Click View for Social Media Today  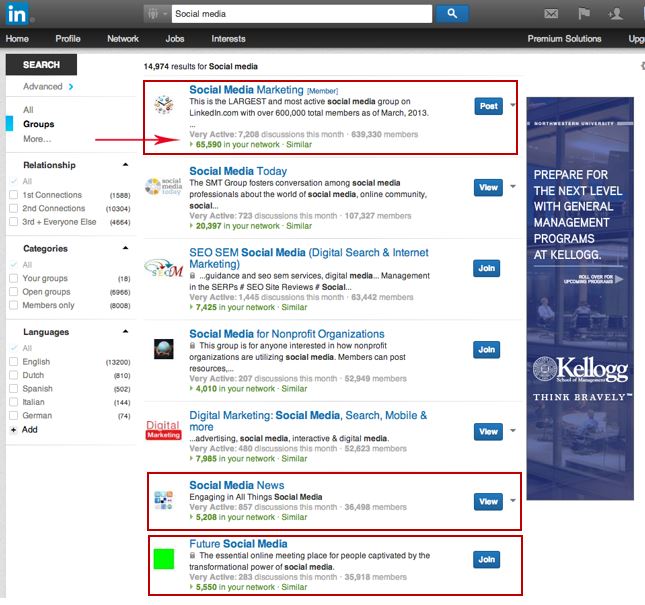click(488, 188)
